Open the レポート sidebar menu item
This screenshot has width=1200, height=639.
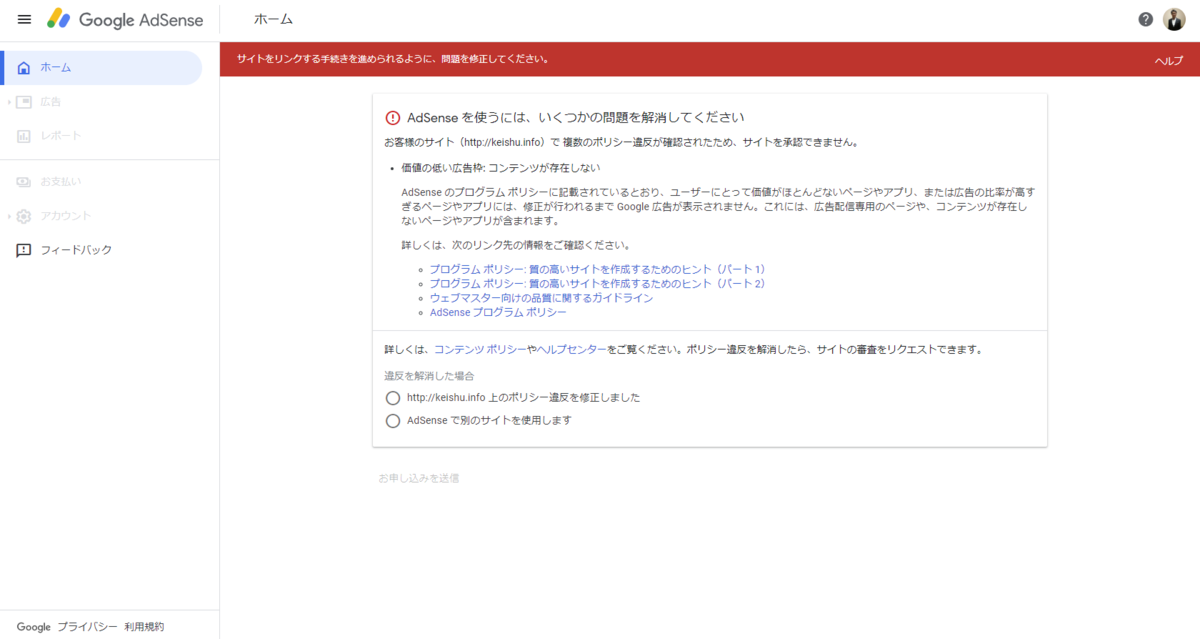pyautogui.click(x=101, y=136)
